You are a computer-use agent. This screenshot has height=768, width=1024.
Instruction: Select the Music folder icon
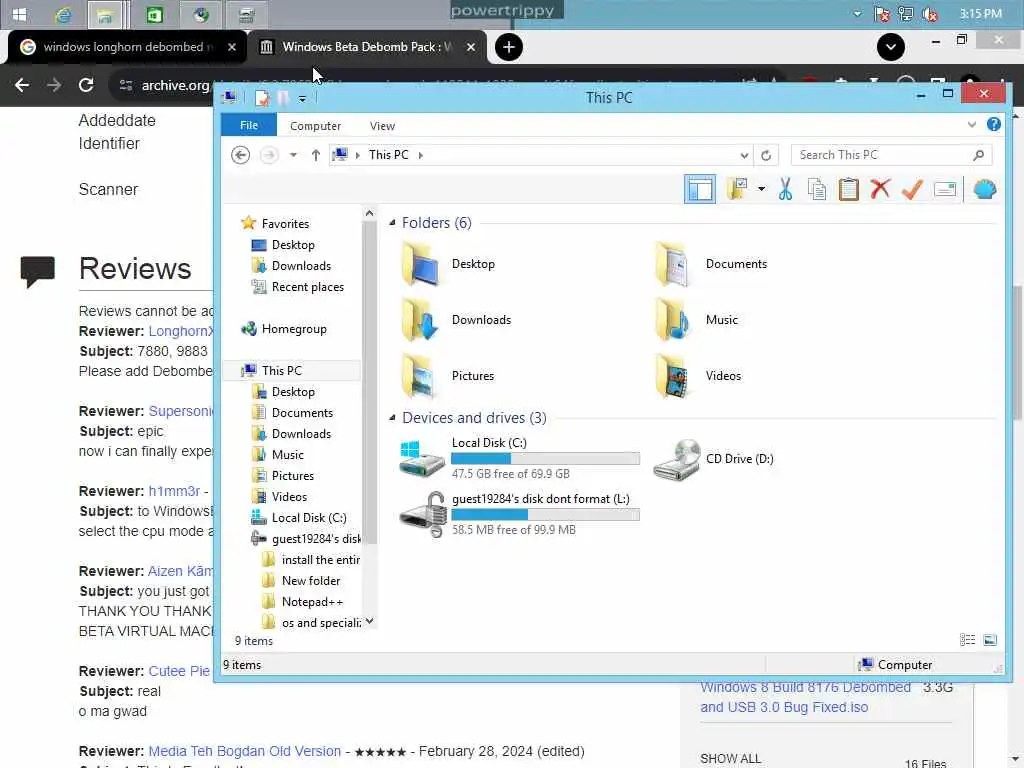tap(673, 319)
